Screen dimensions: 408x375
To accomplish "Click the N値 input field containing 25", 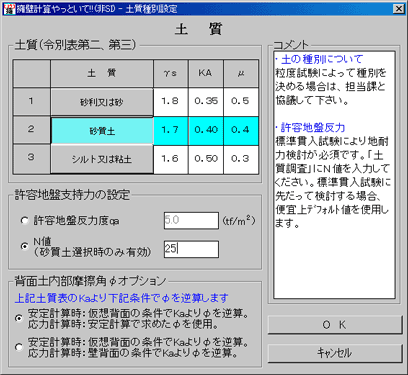I will (191, 249).
